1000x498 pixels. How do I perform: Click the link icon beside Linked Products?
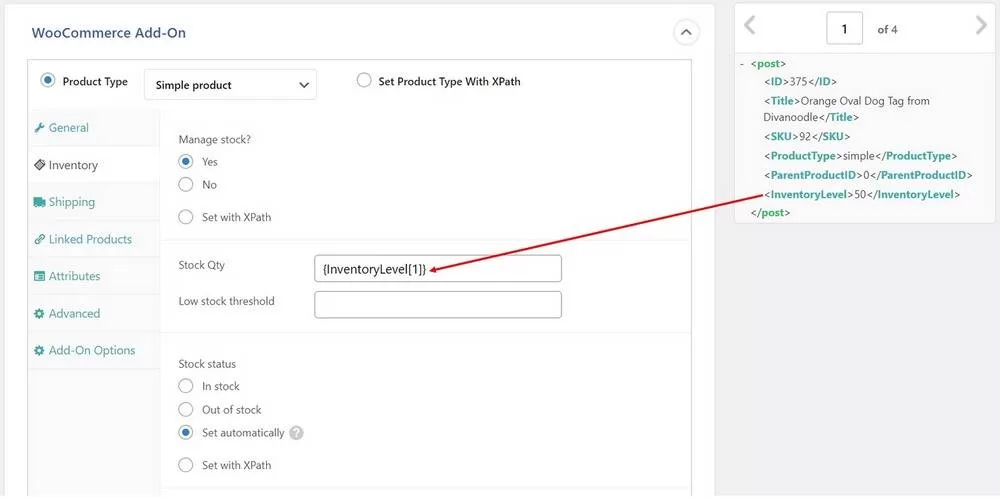(40, 239)
